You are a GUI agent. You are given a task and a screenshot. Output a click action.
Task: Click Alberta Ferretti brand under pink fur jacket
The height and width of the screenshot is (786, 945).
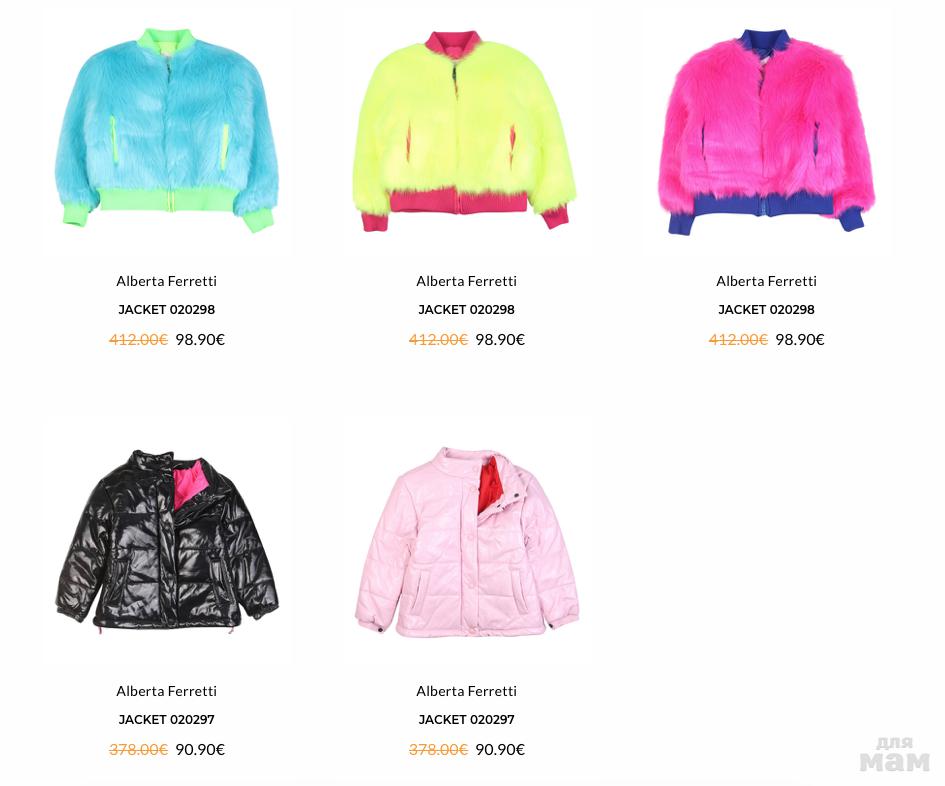[x=767, y=281]
